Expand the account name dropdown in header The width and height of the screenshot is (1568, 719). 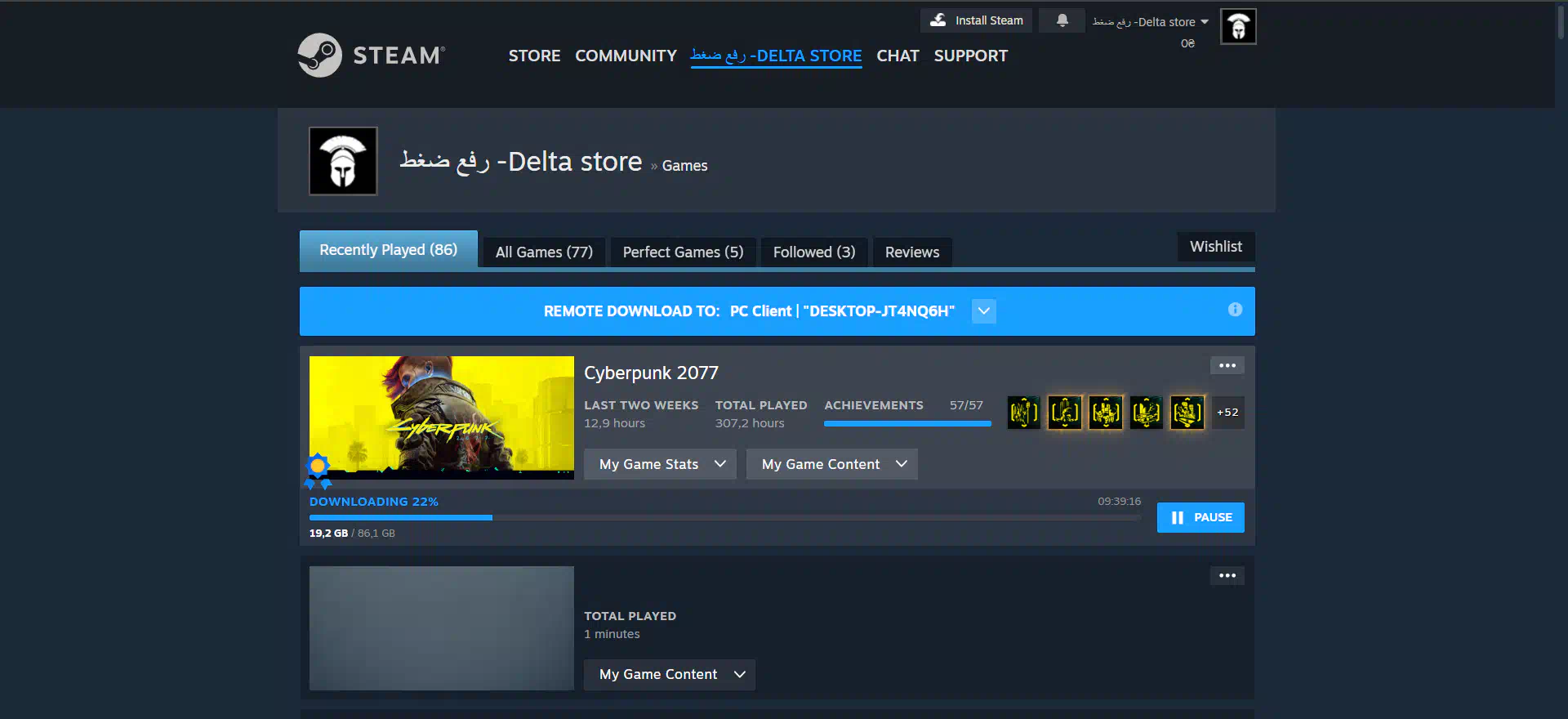tap(1150, 22)
